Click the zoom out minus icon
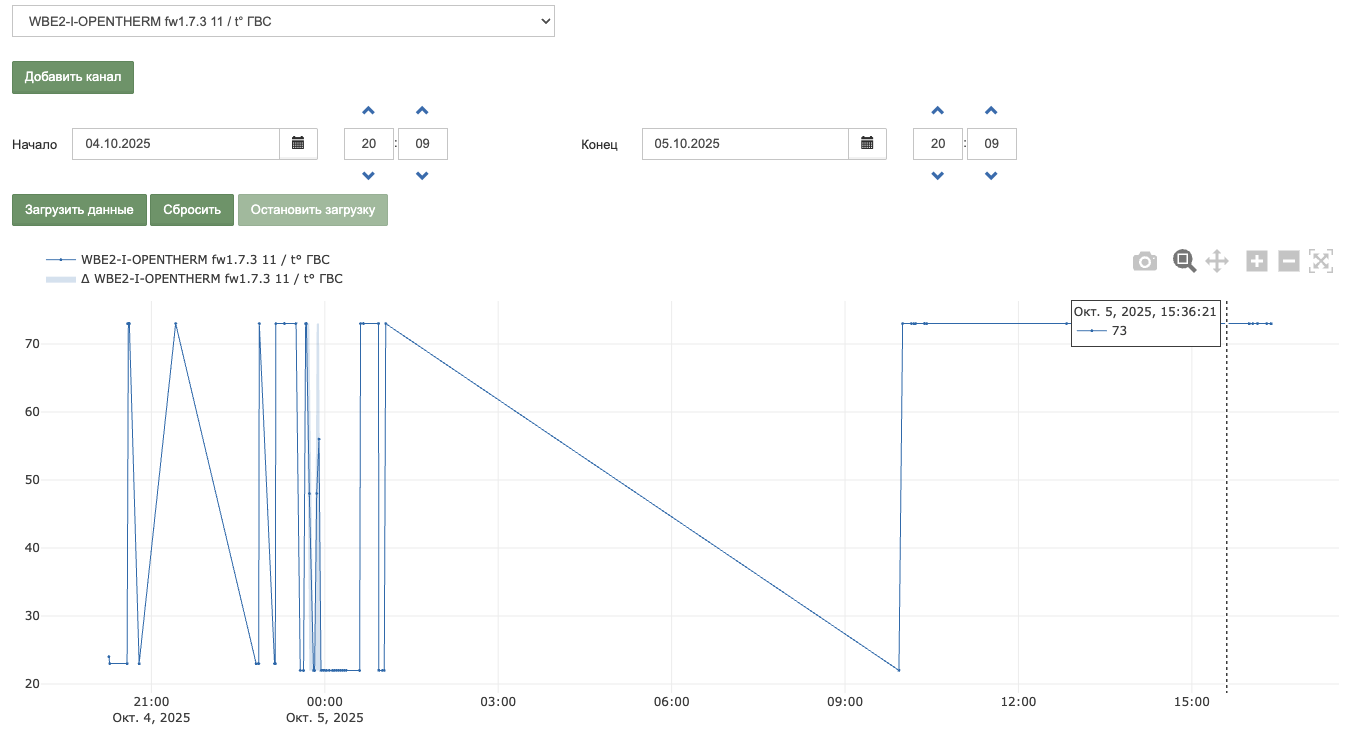1352x740 pixels. [1289, 262]
